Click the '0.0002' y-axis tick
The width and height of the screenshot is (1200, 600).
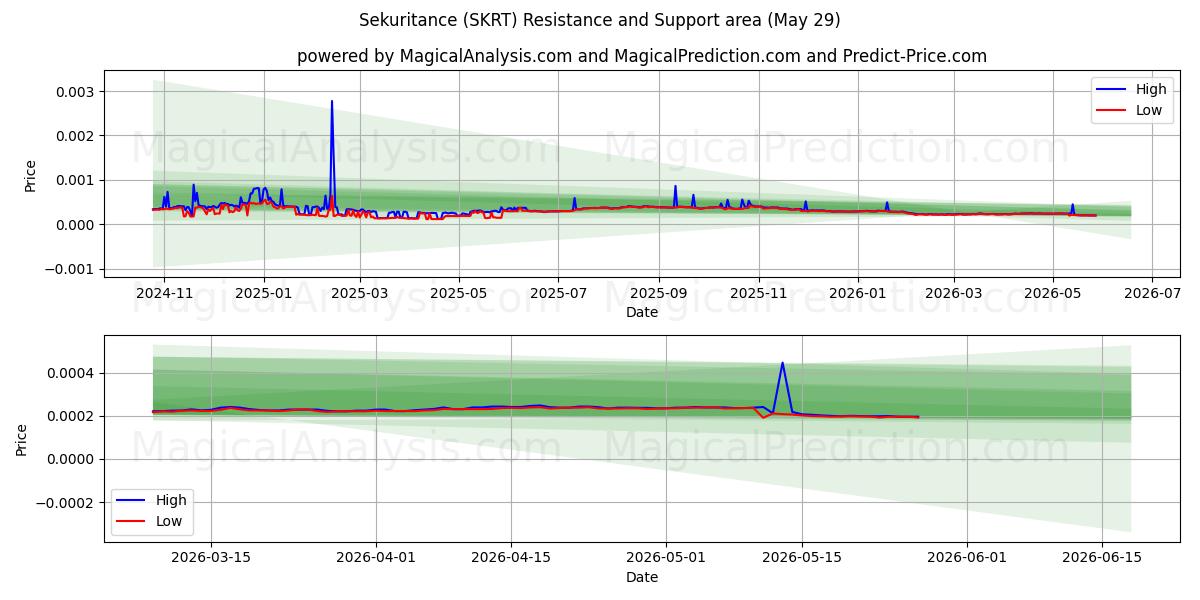[x=73, y=416]
